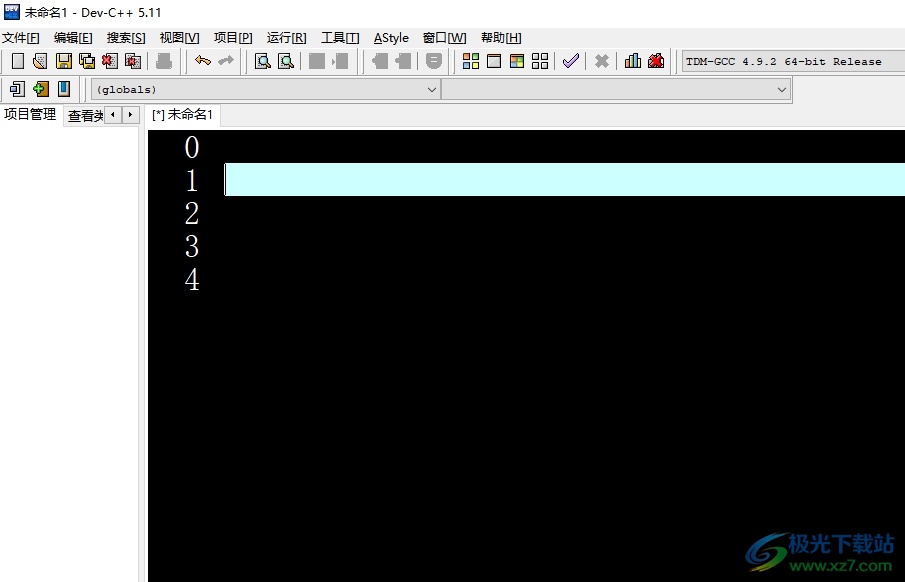Click the New file icon
The image size is (905, 582).
[x=18, y=61]
